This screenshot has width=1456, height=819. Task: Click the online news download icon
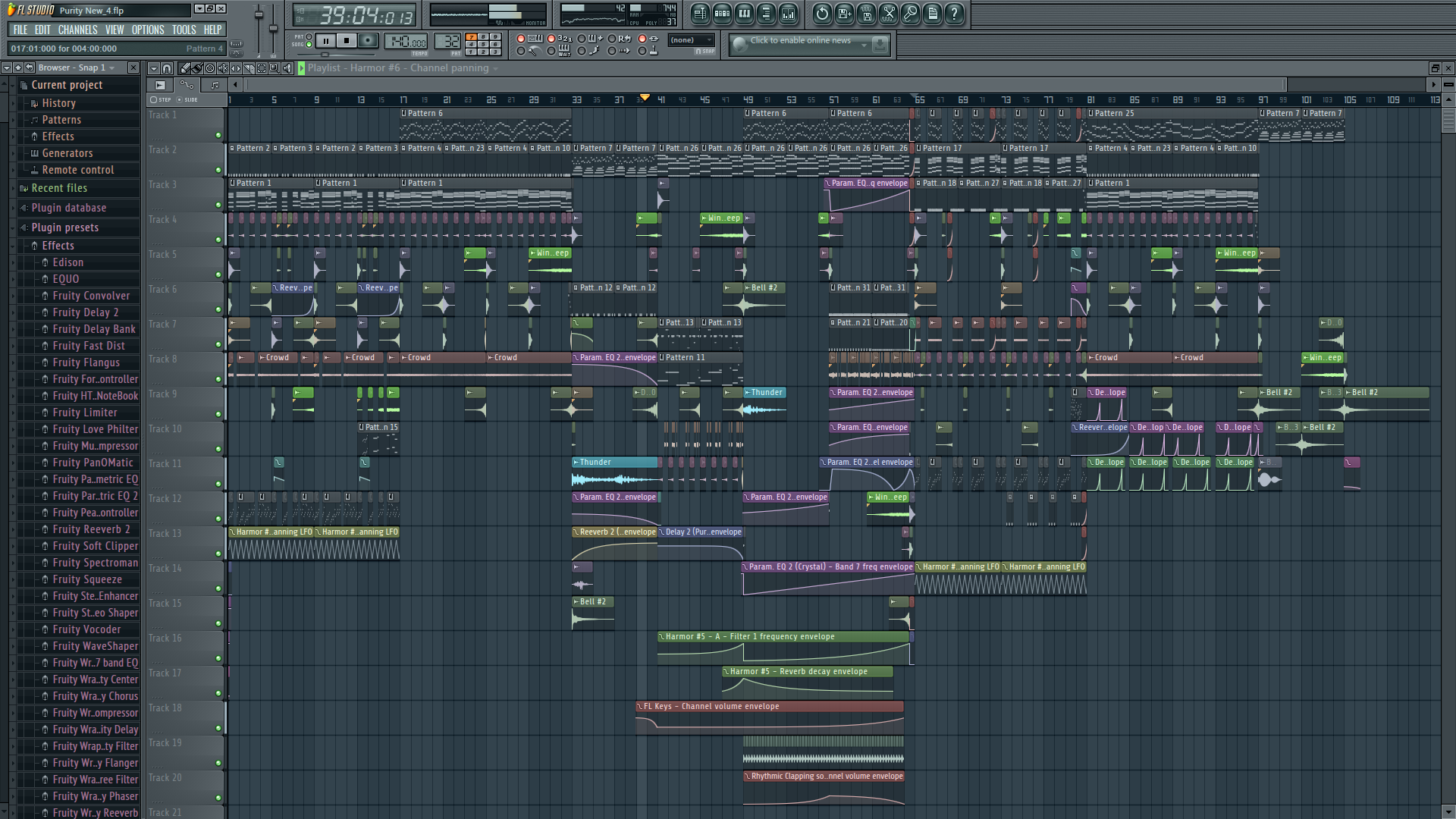click(880, 45)
